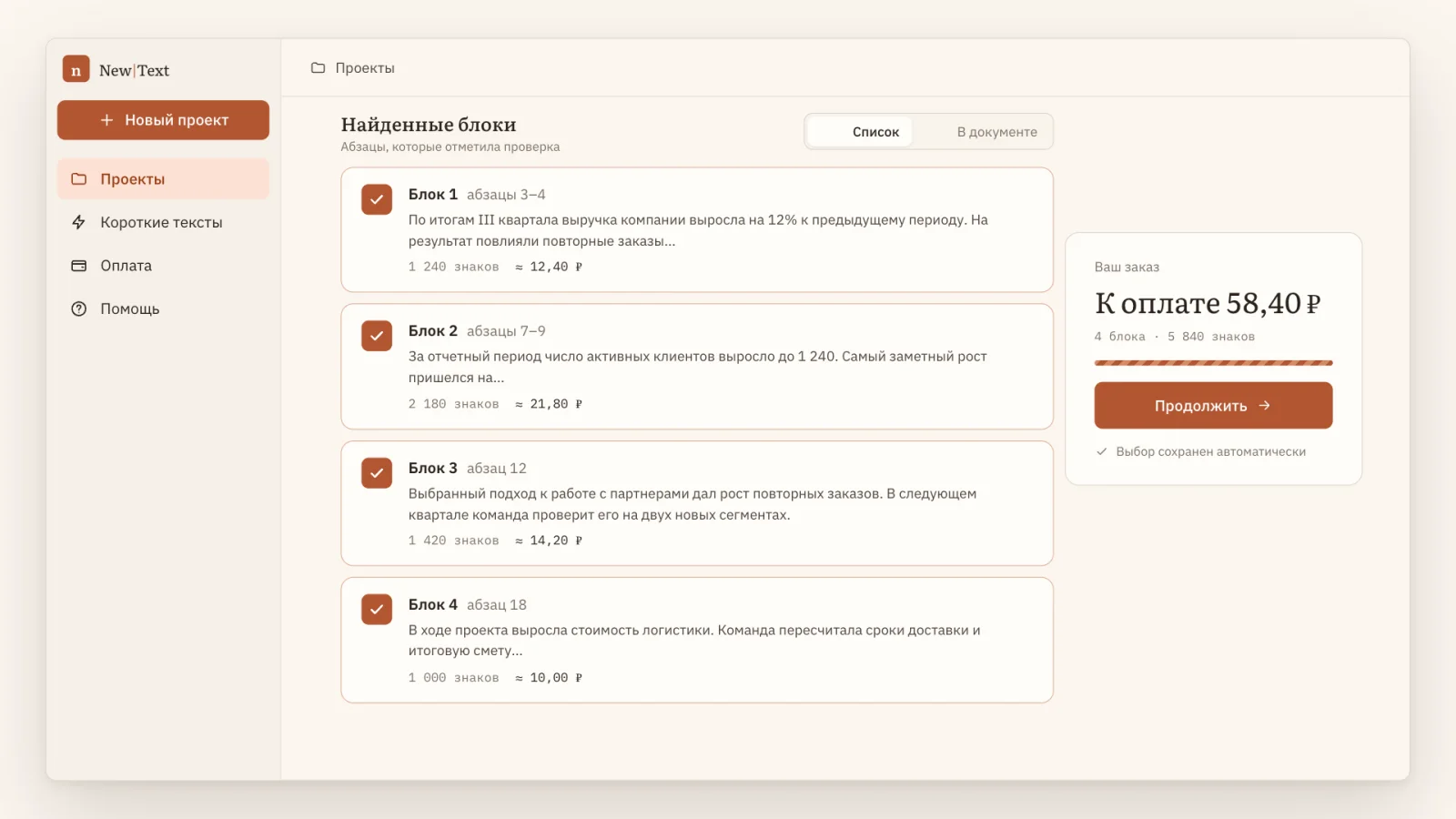Click the Блок 2 title
Screen dimensions: 1456x819
click(x=433, y=331)
